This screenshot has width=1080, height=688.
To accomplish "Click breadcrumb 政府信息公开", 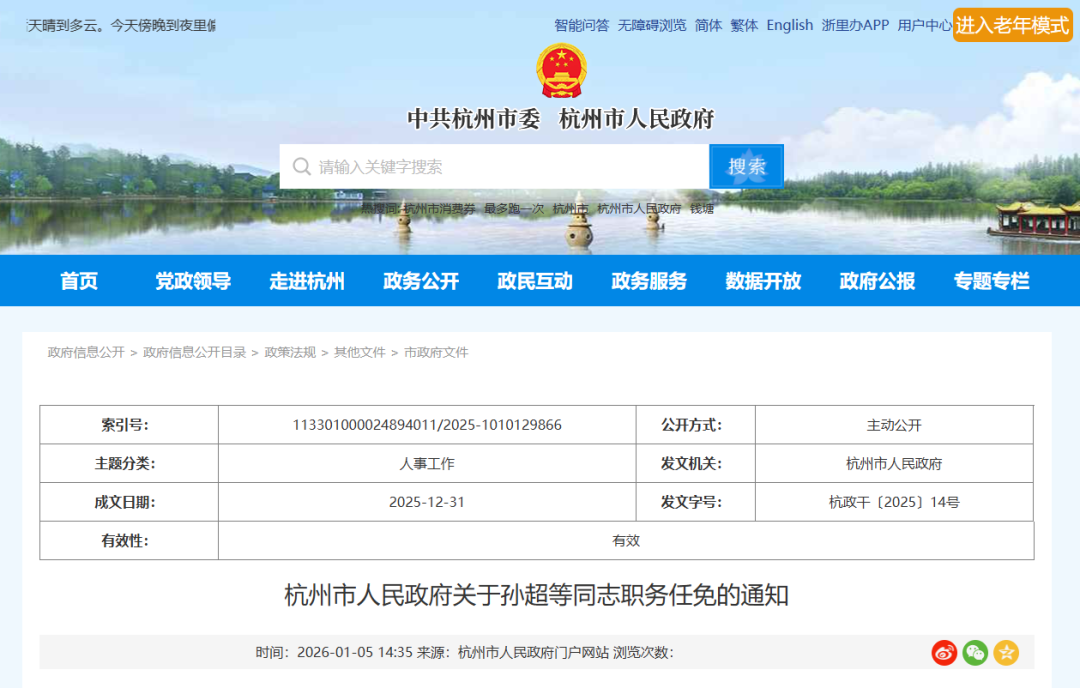I will click(x=86, y=353).
